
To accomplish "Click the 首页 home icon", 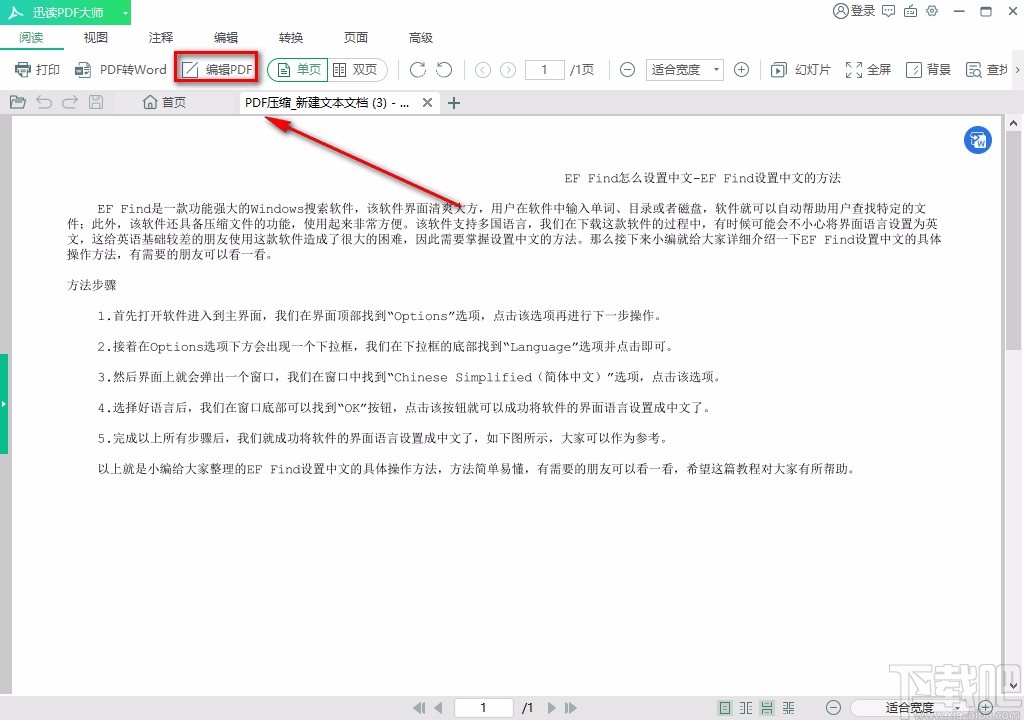I will click(163, 101).
